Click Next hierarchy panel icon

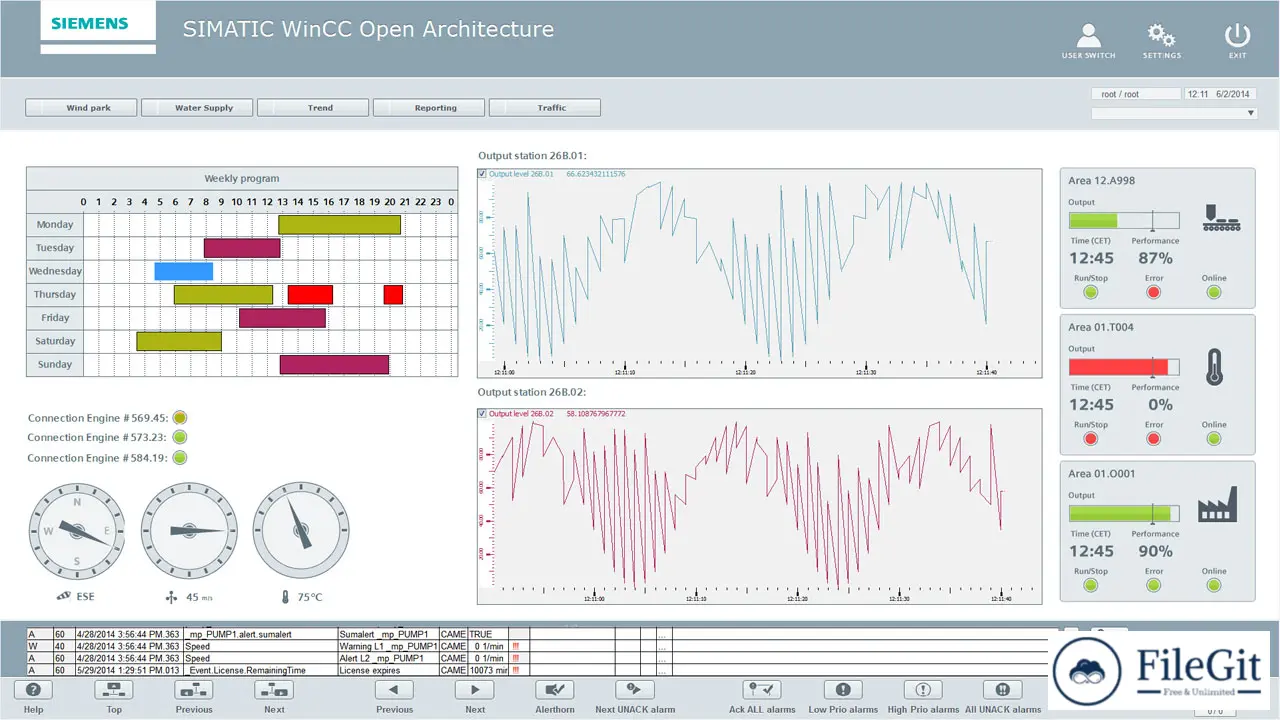274,690
